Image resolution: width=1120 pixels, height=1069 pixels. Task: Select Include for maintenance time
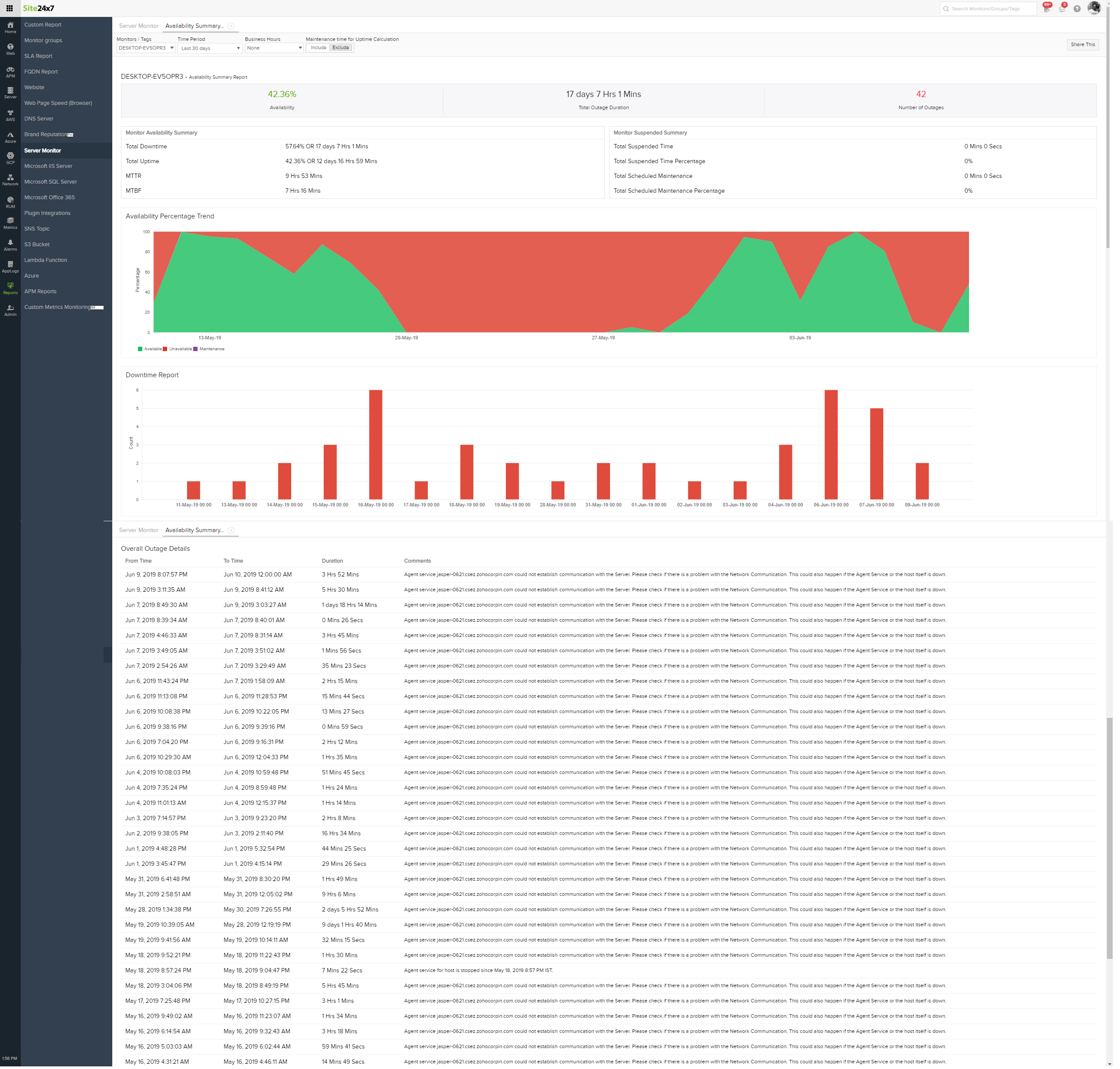(x=318, y=48)
